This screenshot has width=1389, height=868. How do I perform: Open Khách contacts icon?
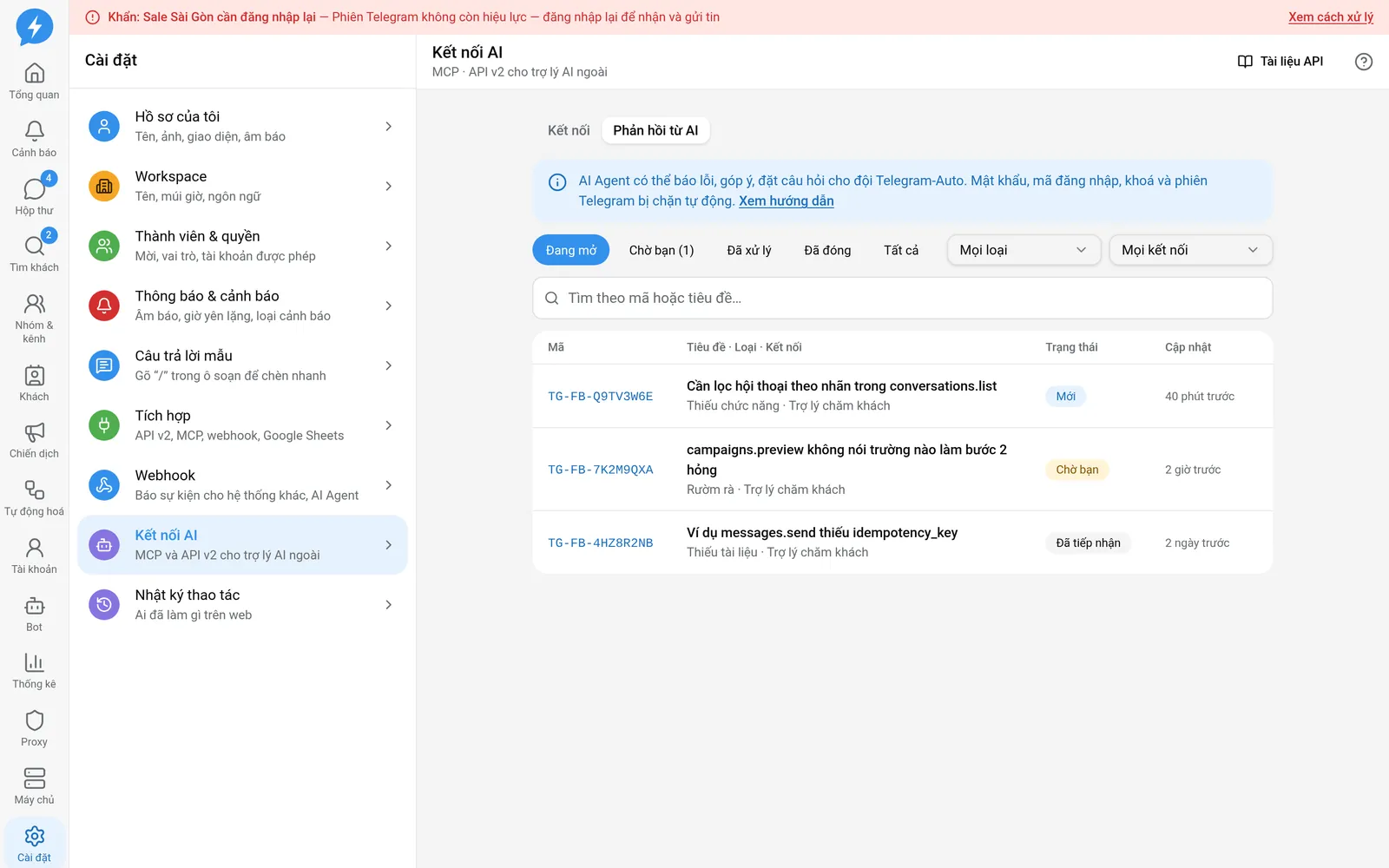(34, 384)
